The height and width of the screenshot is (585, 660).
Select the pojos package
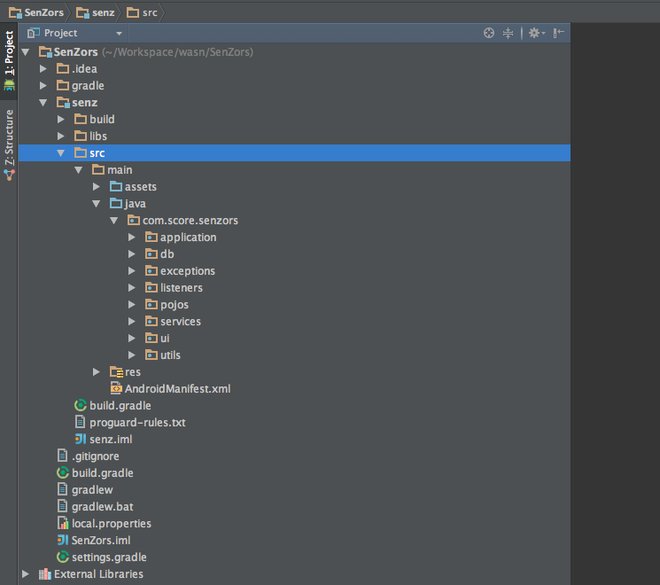pyautogui.click(x=174, y=305)
